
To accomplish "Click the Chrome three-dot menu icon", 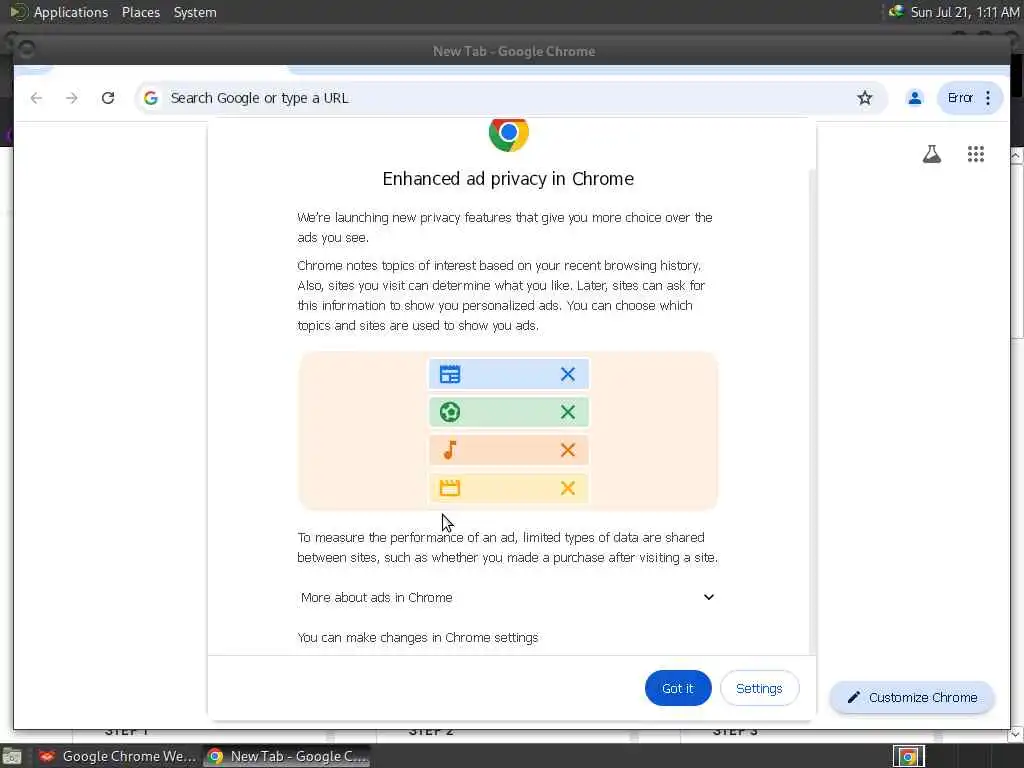I will [987, 98].
